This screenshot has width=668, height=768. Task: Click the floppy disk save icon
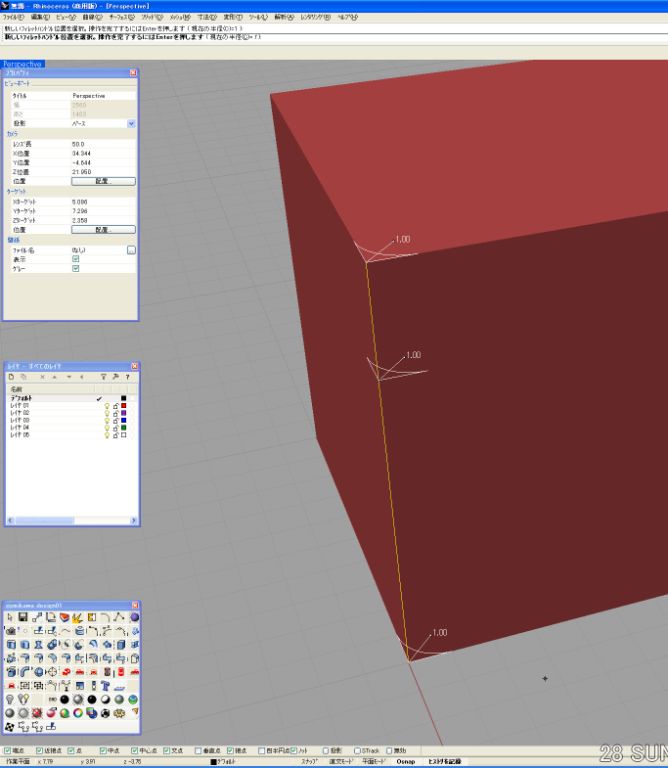tap(22, 618)
